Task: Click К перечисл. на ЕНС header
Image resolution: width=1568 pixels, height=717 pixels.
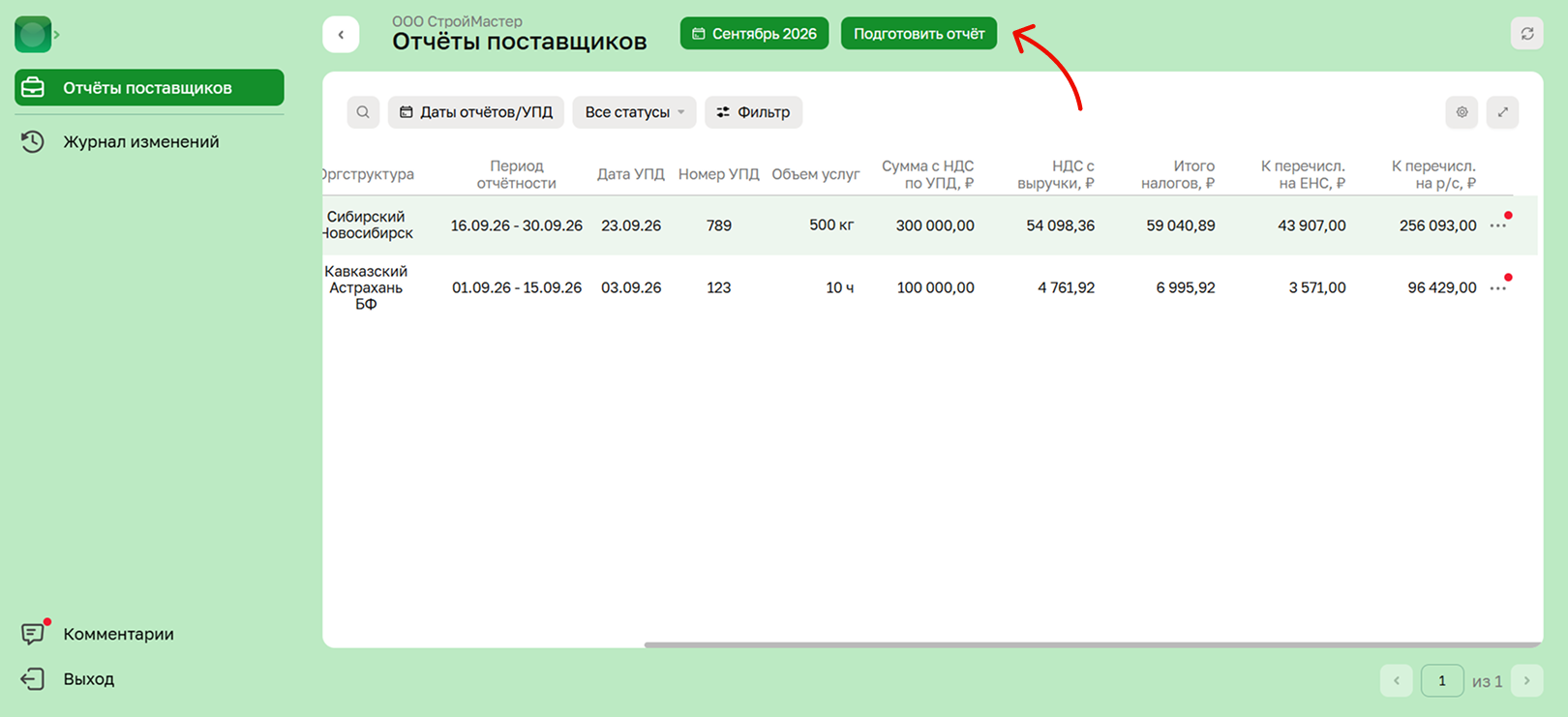Action: point(1303,174)
